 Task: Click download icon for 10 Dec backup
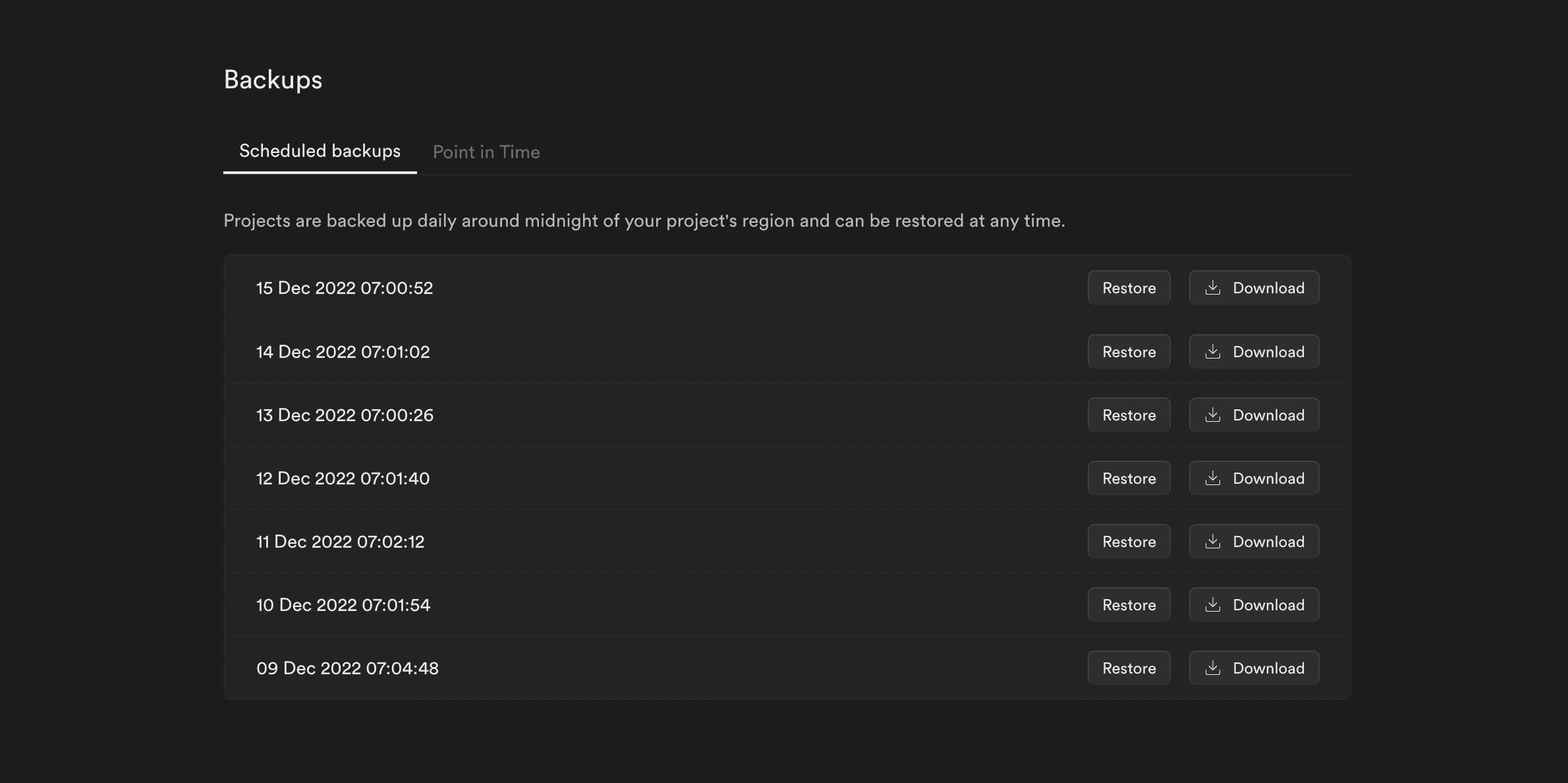pos(1212,604)
